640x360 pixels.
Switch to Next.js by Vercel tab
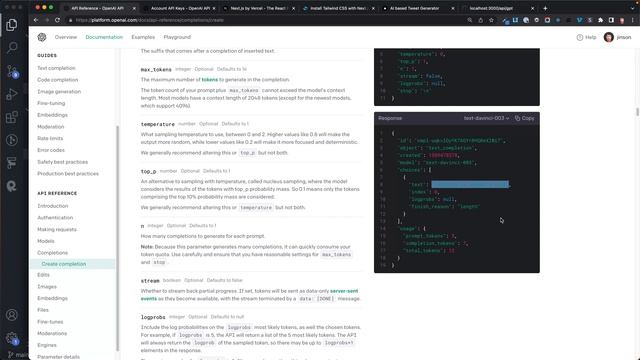258,8
